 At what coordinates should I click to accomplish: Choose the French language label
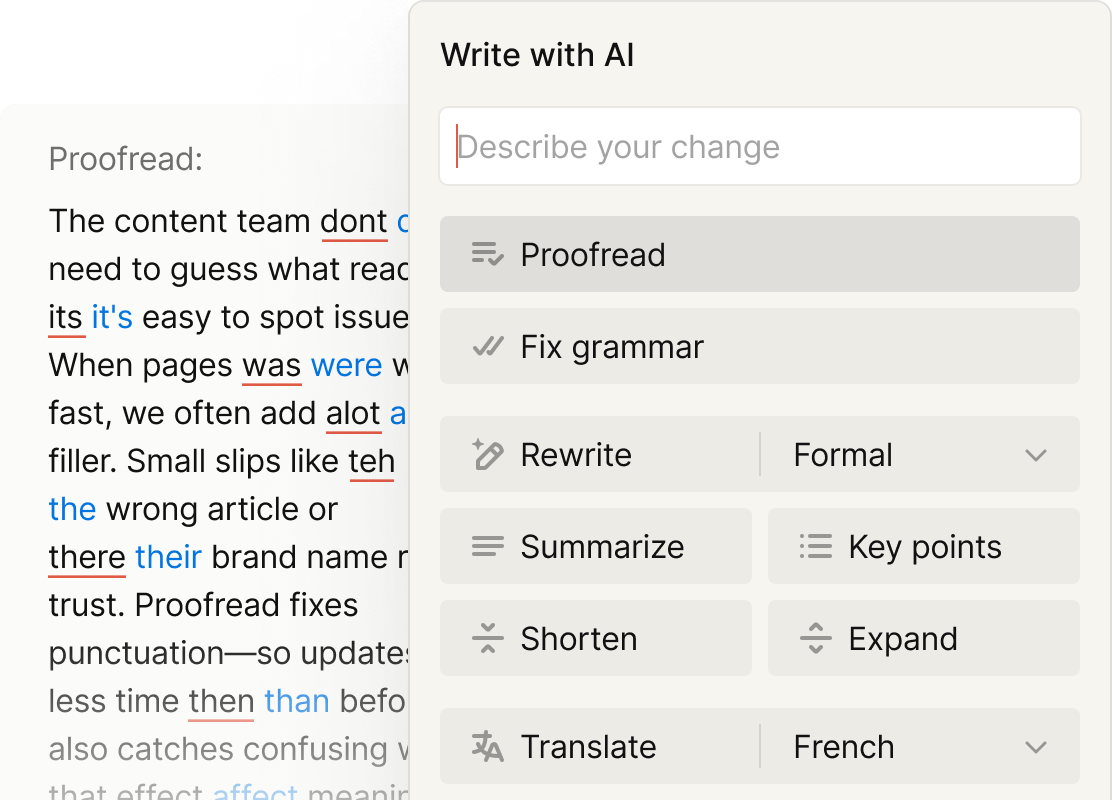844,747
